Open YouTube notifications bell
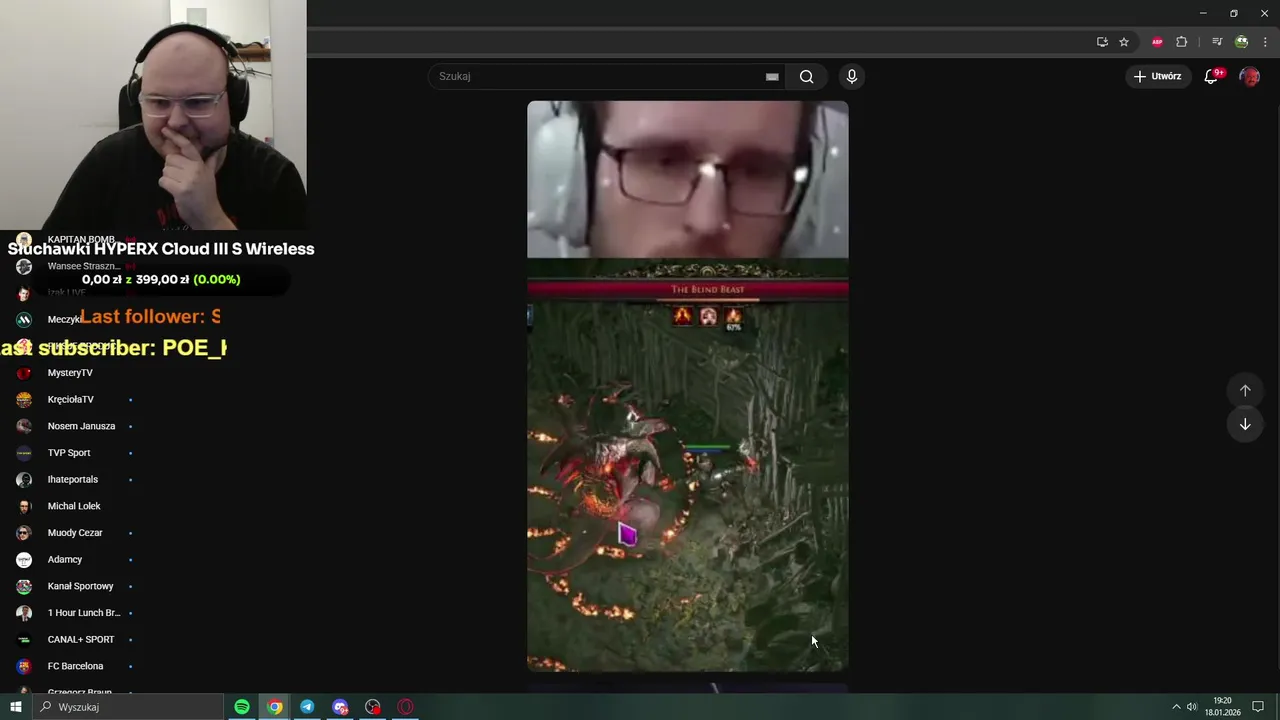Image resolution: width=1280 pixels, height=720 pixels. pyautogui.click(x=1211, y=76)
